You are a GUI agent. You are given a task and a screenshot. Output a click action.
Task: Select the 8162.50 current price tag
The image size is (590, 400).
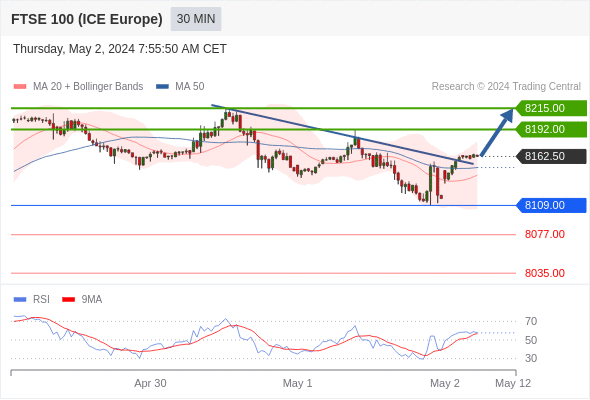pyautogui.click(x=551, y=156)
